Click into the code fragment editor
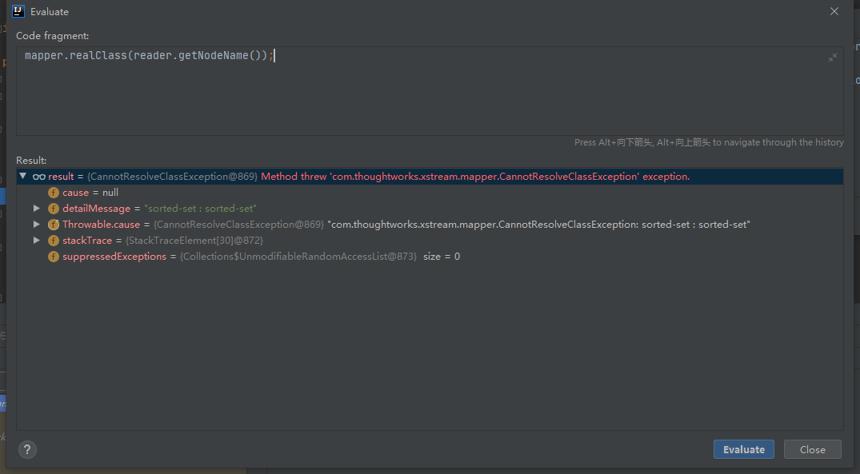The image size is (860, 474). [430, 91]
